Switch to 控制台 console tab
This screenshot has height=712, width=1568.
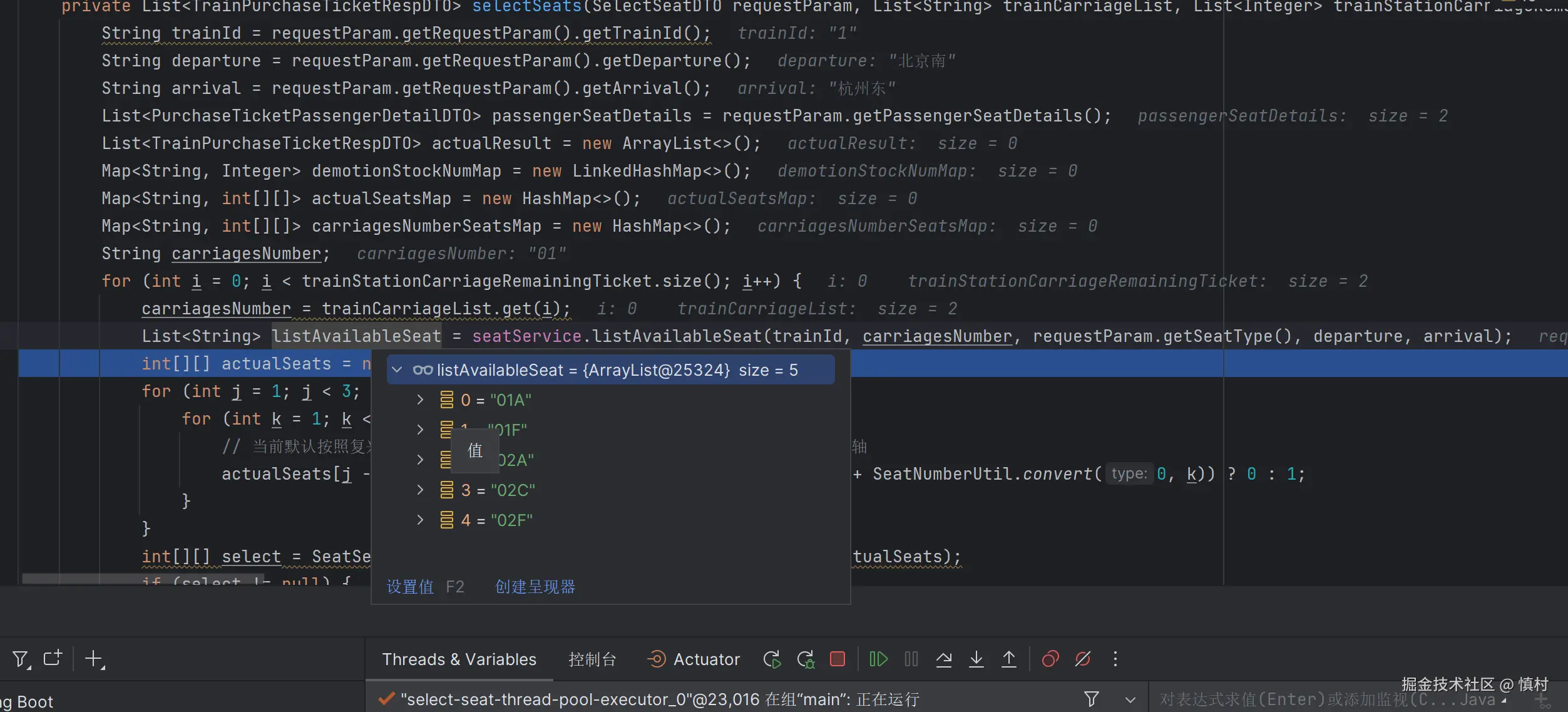pyautogui.click(x=592, y=659)
